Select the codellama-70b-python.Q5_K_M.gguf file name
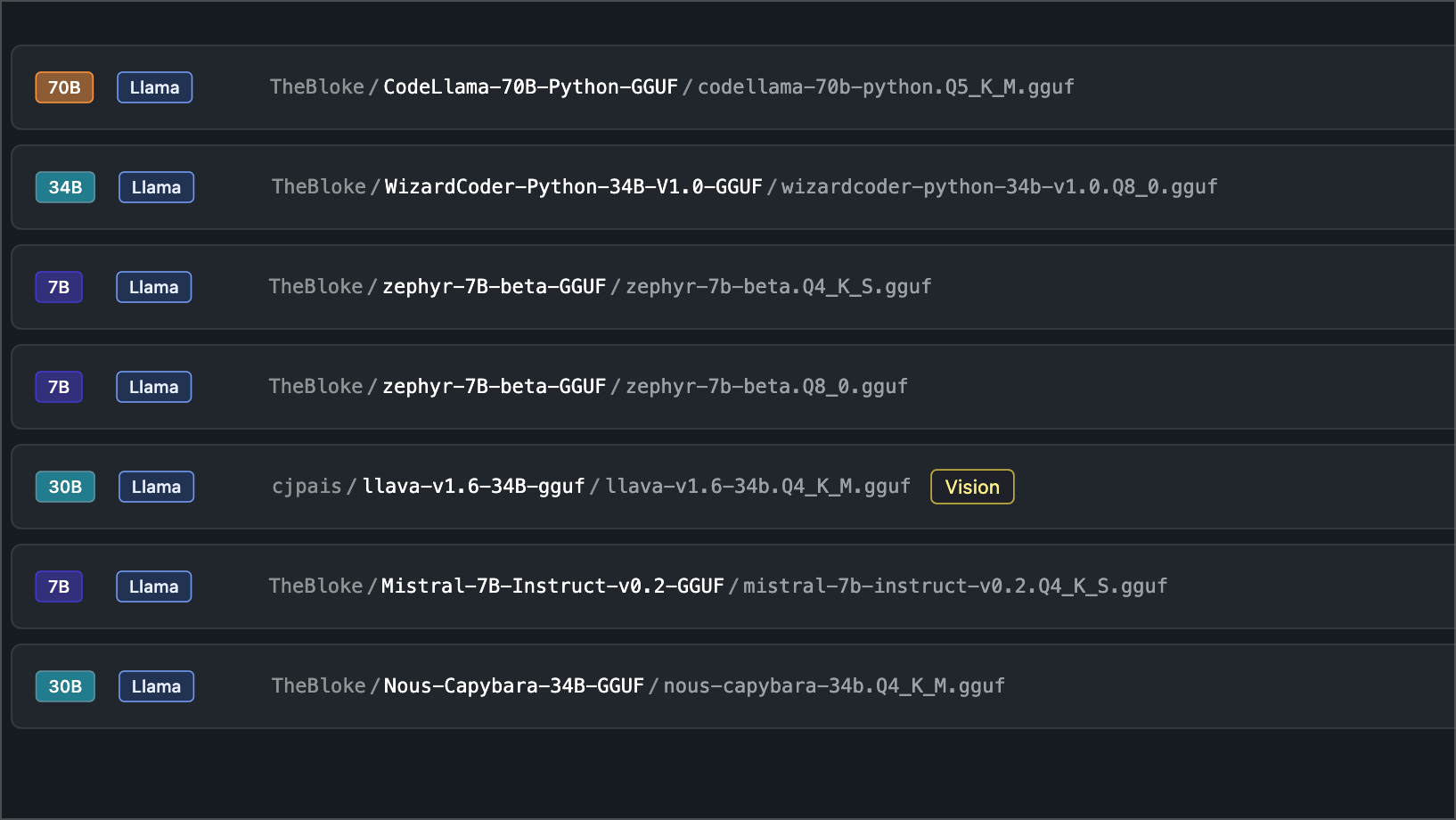The image size is (1456, 820). 886,87
